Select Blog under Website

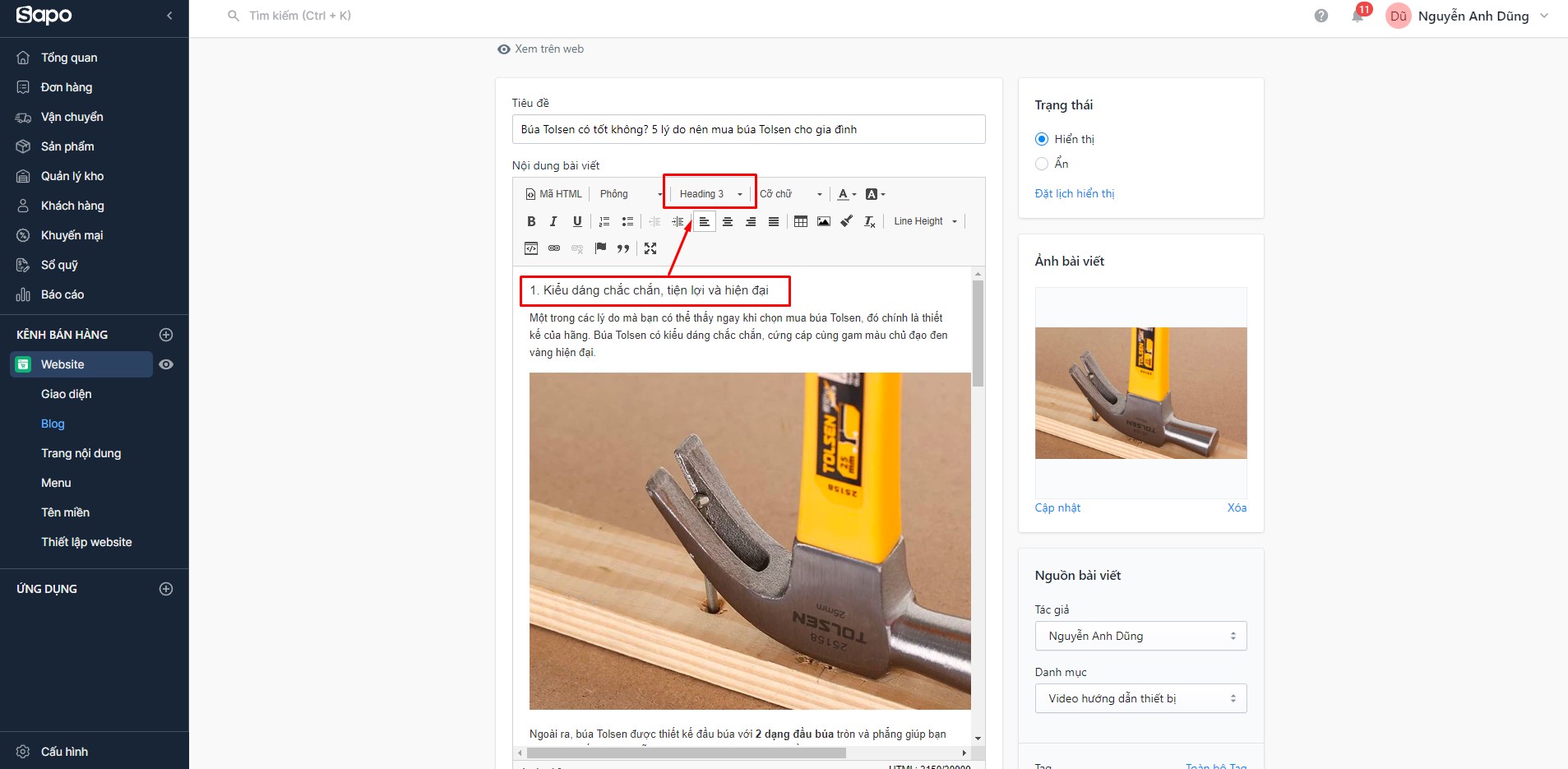click(53, 424)
